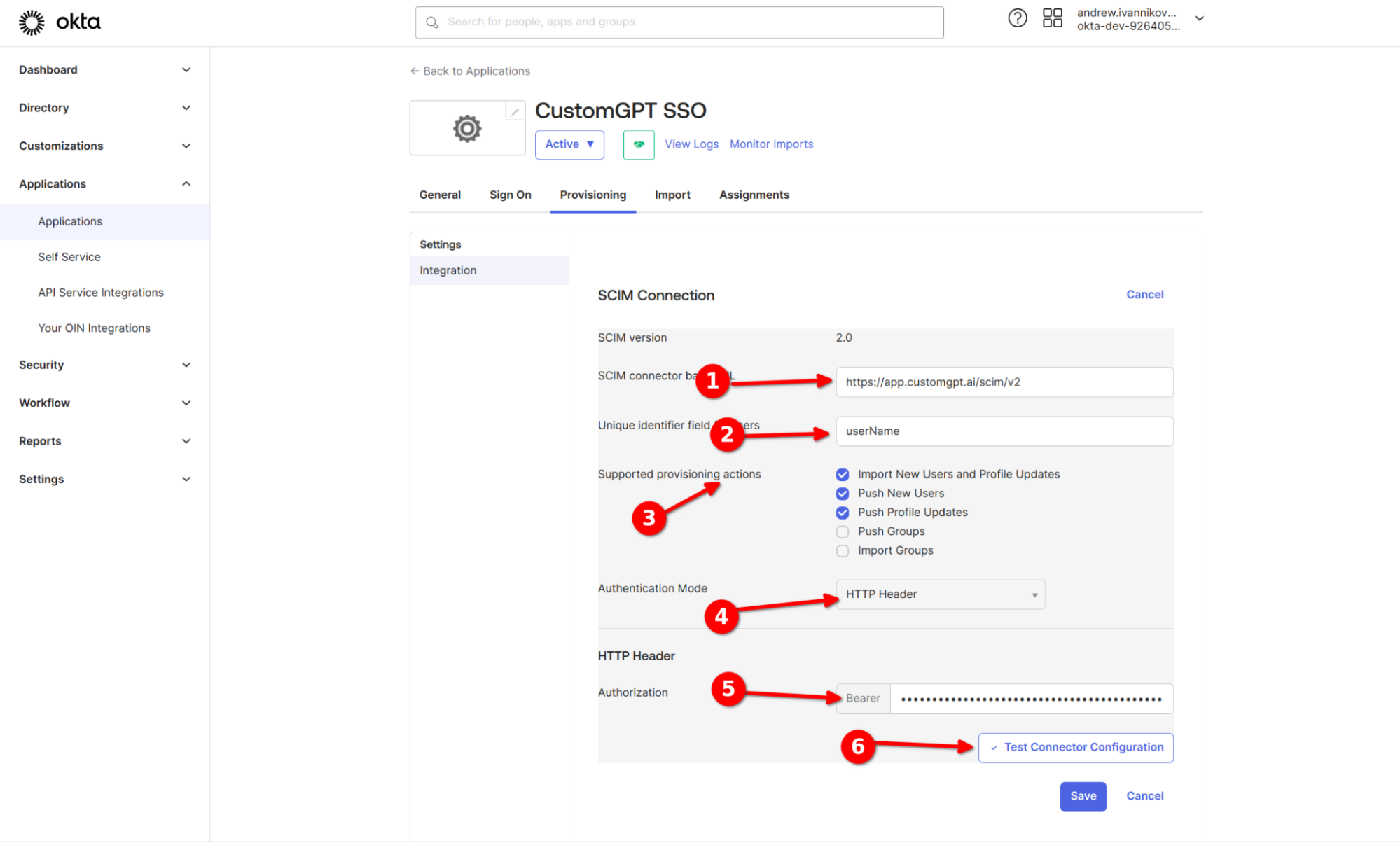Click the Save button
Image resolution: width=1400 pixels, height=843 pixels.
[x=1083, y=797]
